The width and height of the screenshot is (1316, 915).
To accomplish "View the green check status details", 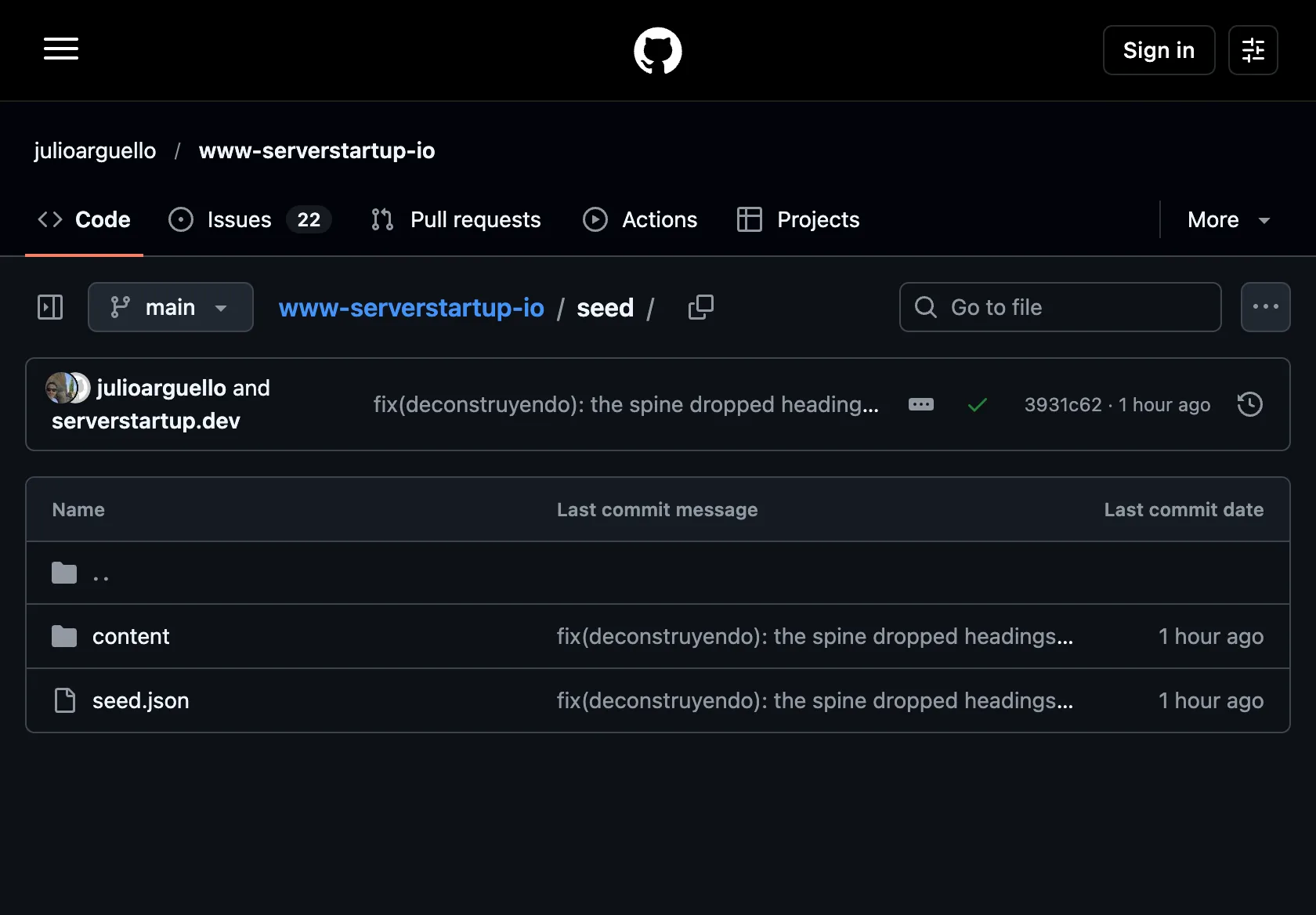I will pyautogui.click(x=978, y=404).
